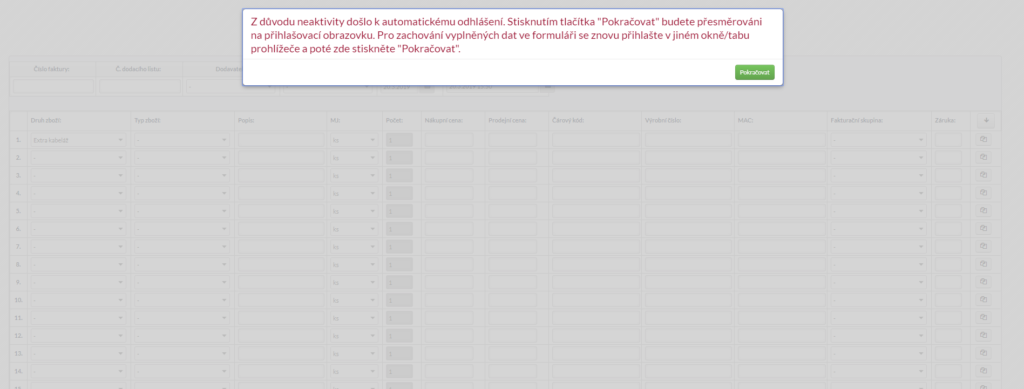Open the Druh zboží dropdown in row 6
The height and width of the screenshot is (389, 1024).
pos(78,228)
